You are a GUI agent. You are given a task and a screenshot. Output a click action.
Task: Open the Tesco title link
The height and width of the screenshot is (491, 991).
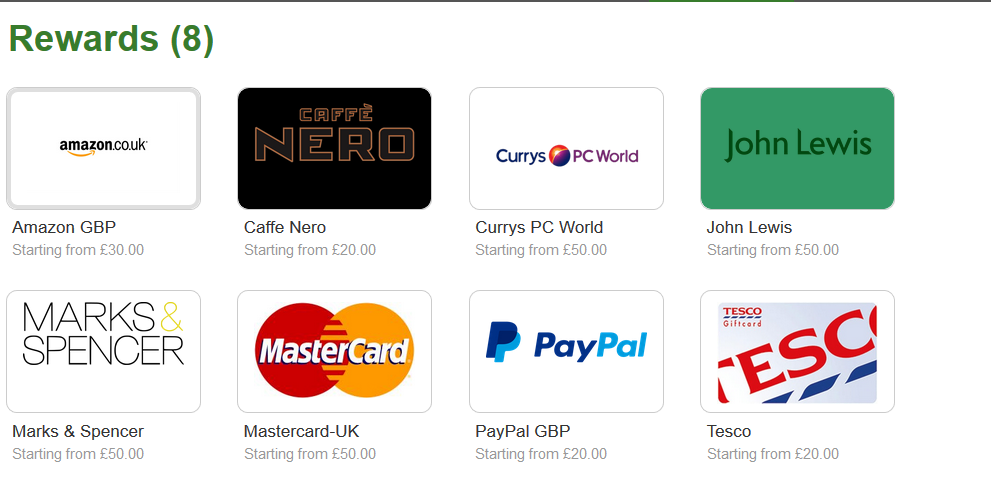coord(729,432)
